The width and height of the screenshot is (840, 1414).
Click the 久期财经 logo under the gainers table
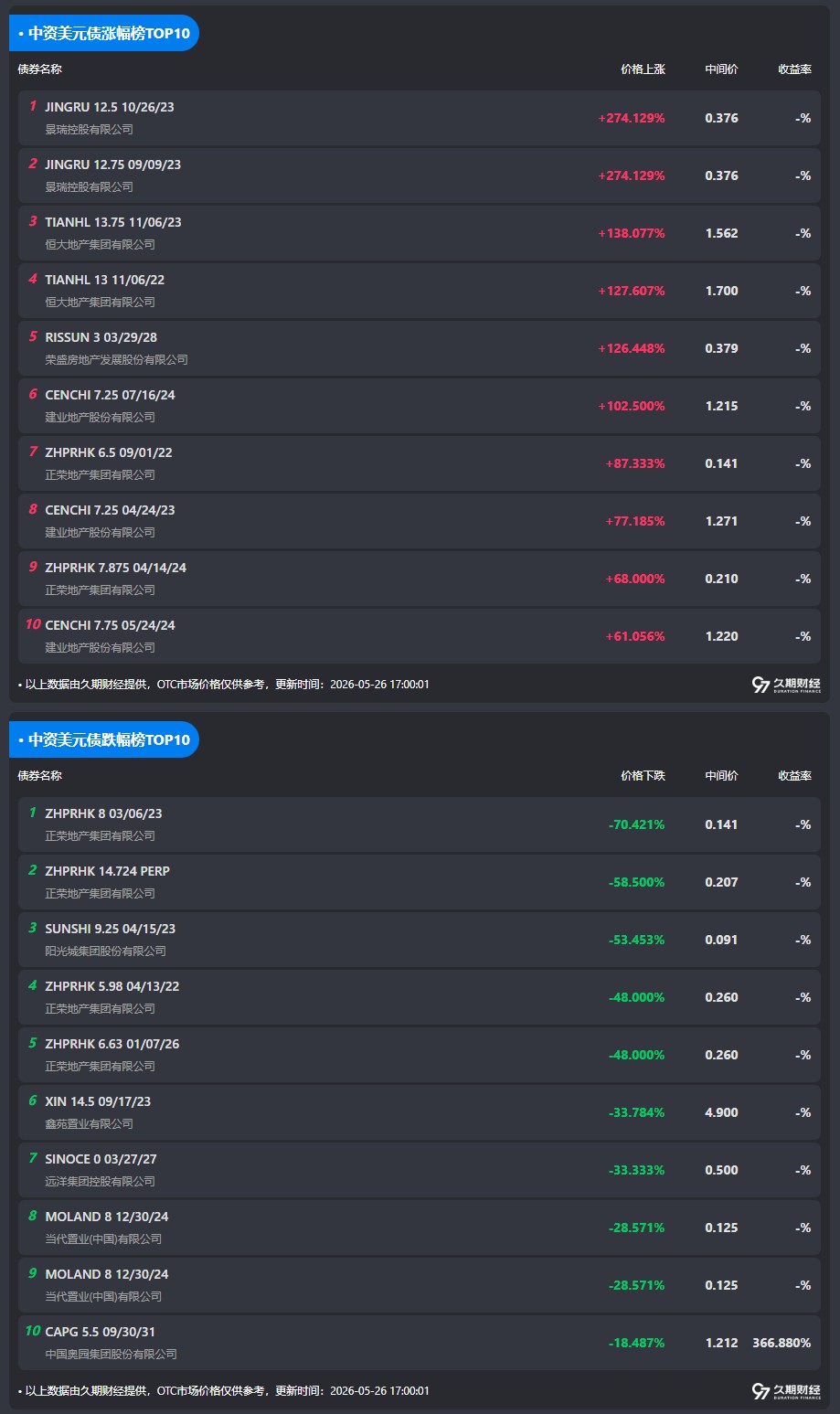[786, 685]
